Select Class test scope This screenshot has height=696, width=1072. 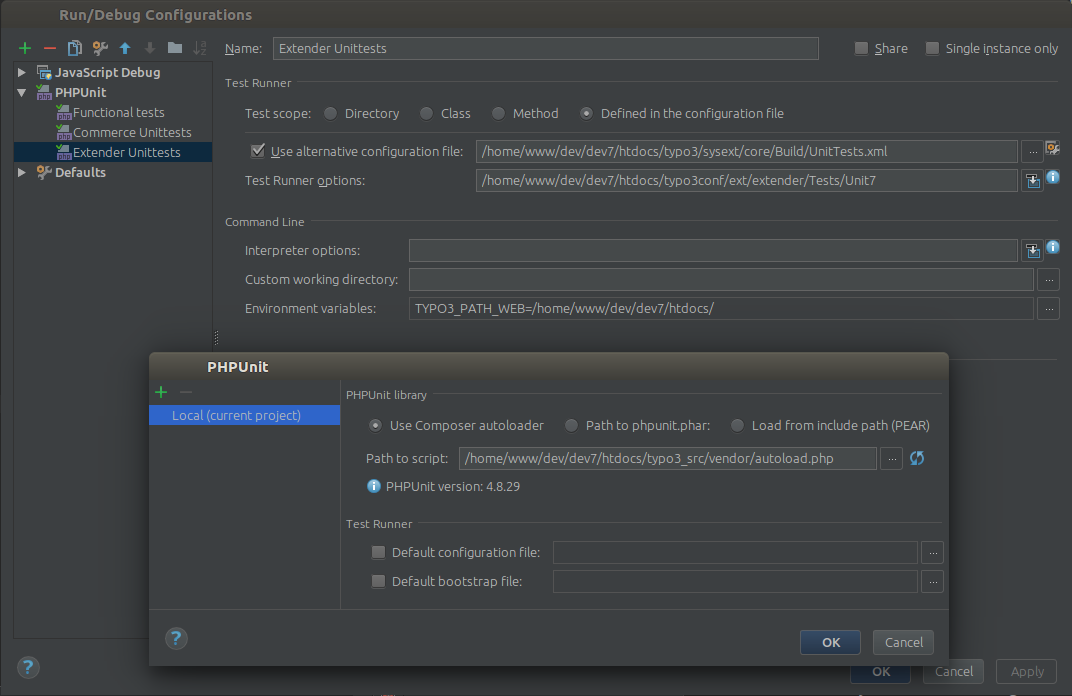427,113
